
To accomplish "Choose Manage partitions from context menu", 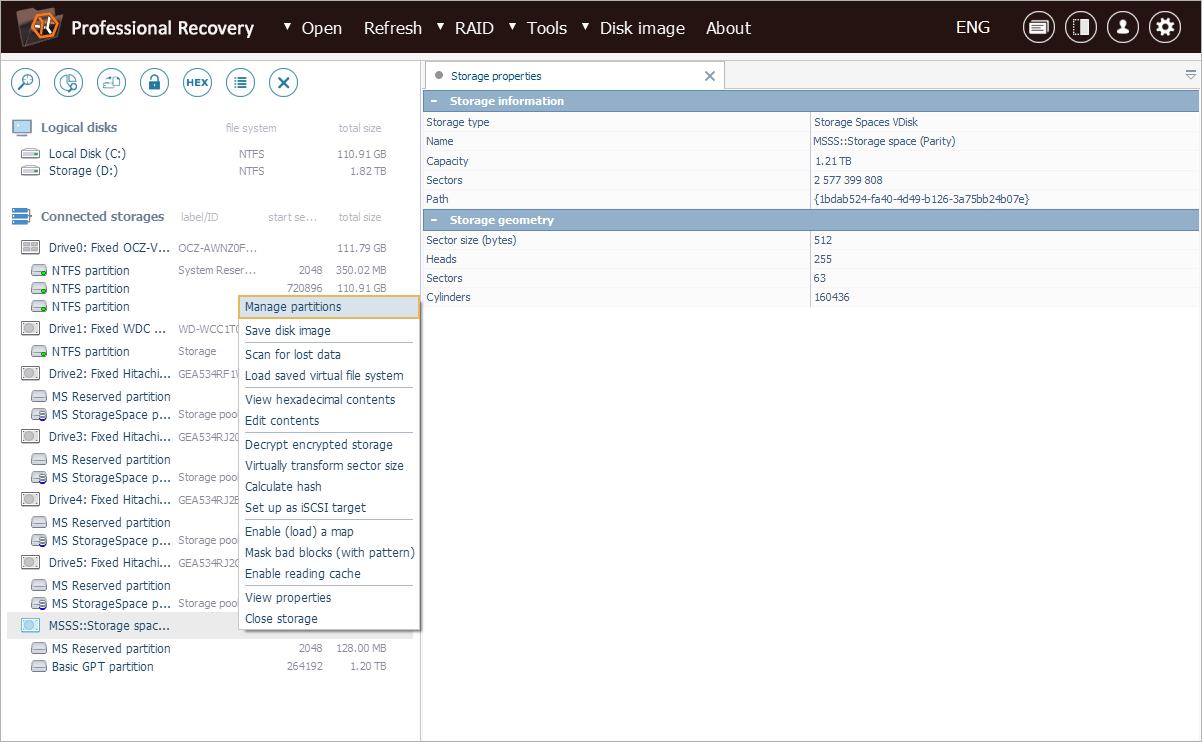I will coord(329,307).
